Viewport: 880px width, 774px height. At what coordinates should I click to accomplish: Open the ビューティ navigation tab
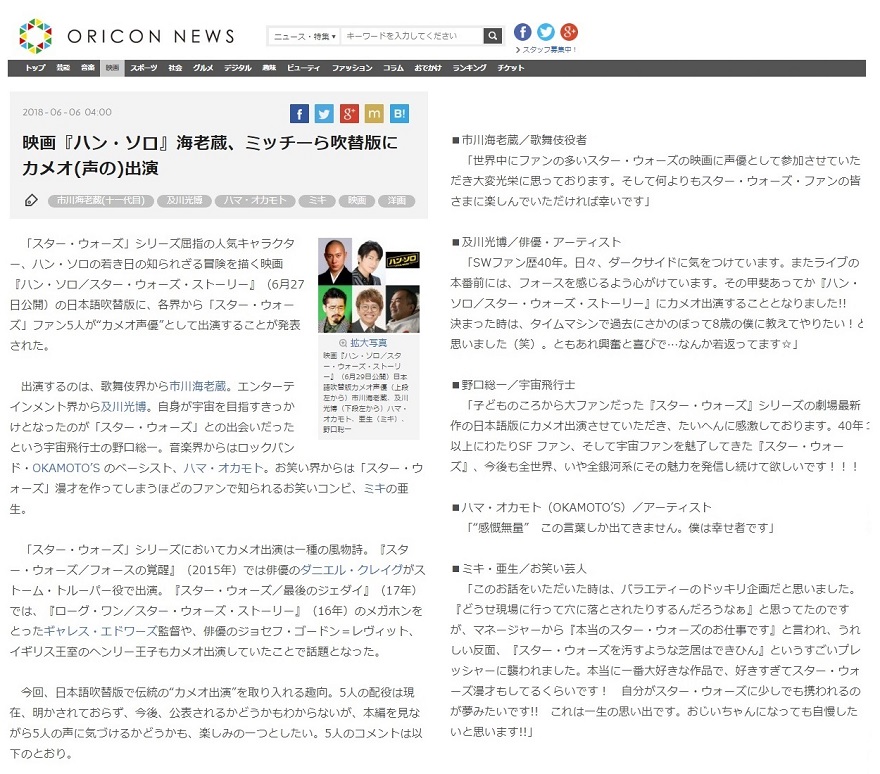pyautogui.click(x=303, y=68)
